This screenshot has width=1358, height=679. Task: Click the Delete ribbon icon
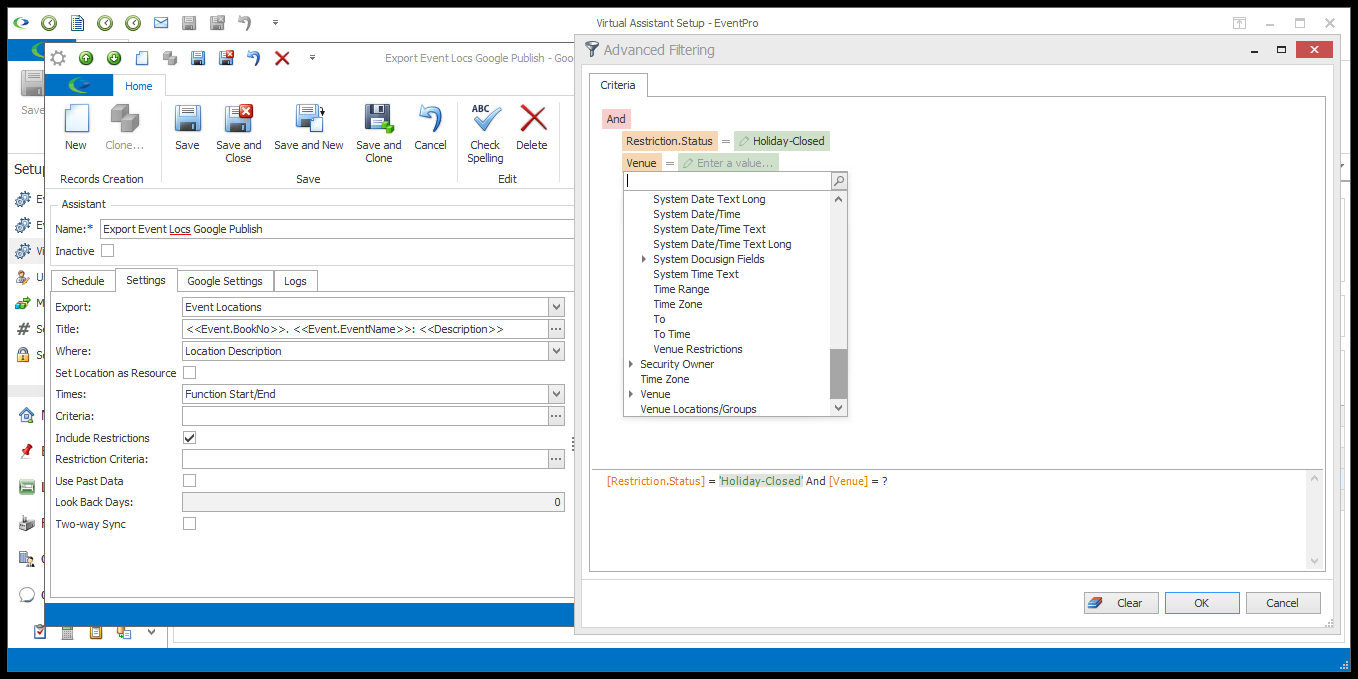(532, 128)
